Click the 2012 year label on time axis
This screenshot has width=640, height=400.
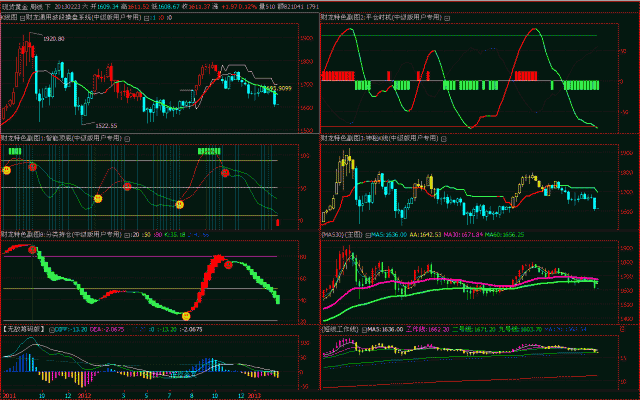[84, 394]
